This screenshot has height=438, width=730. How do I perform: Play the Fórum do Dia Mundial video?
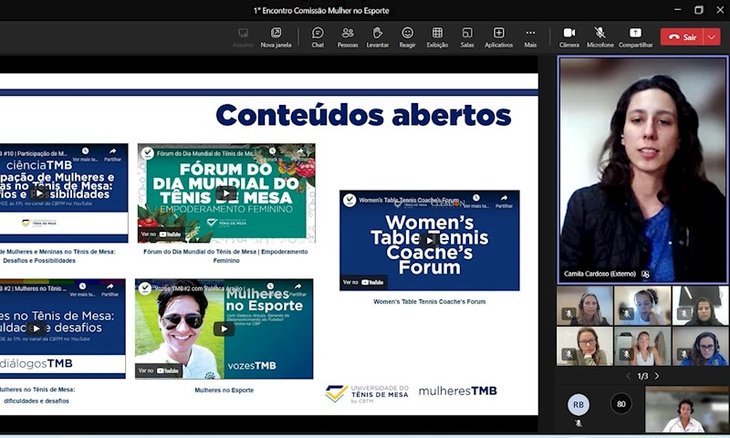click(x=226, y=193)
